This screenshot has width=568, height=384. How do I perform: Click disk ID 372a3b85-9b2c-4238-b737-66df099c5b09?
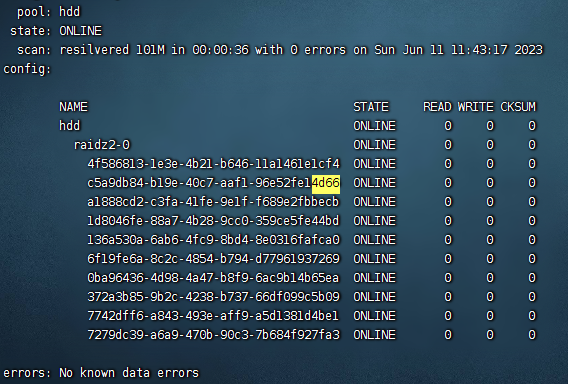coord(213,297)
